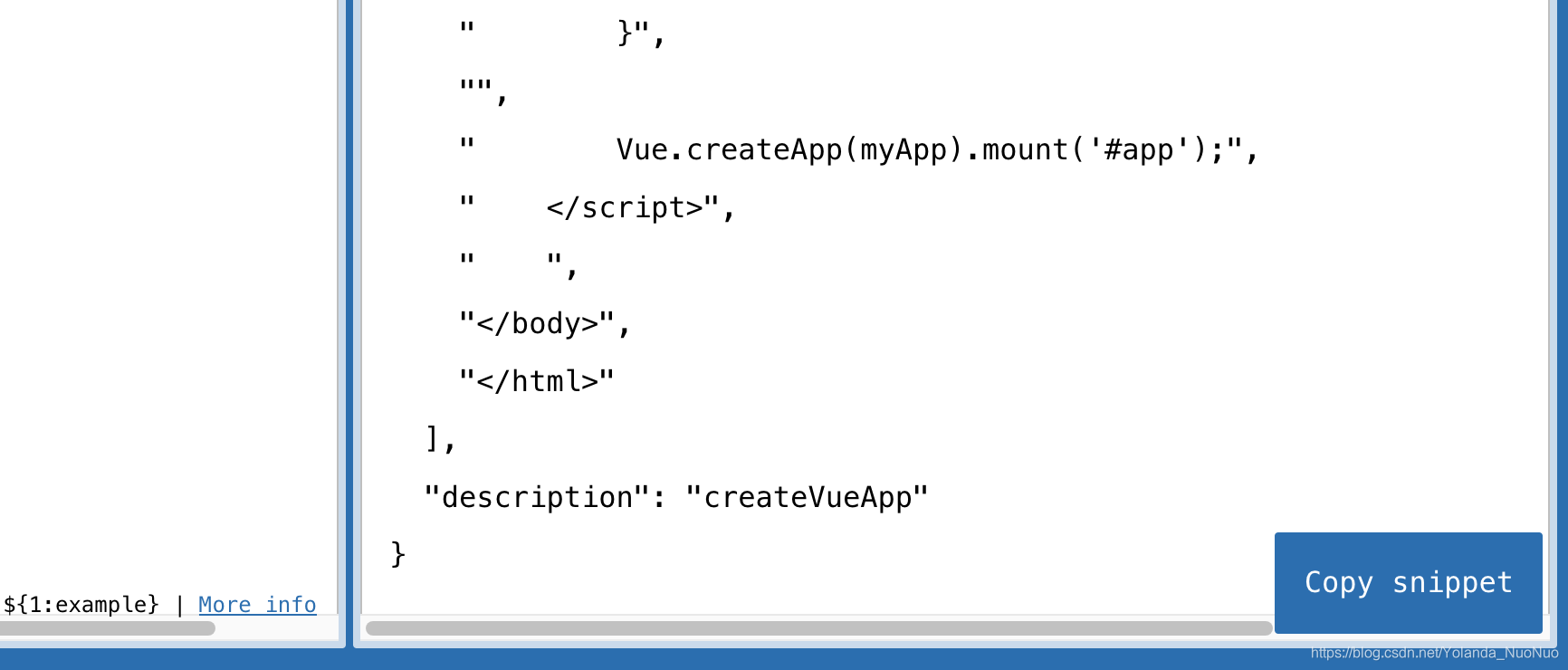The width and height of the screenshot is (1568, 670).
Task: Click the '}",' line at the top
Action: coord(562,33)
